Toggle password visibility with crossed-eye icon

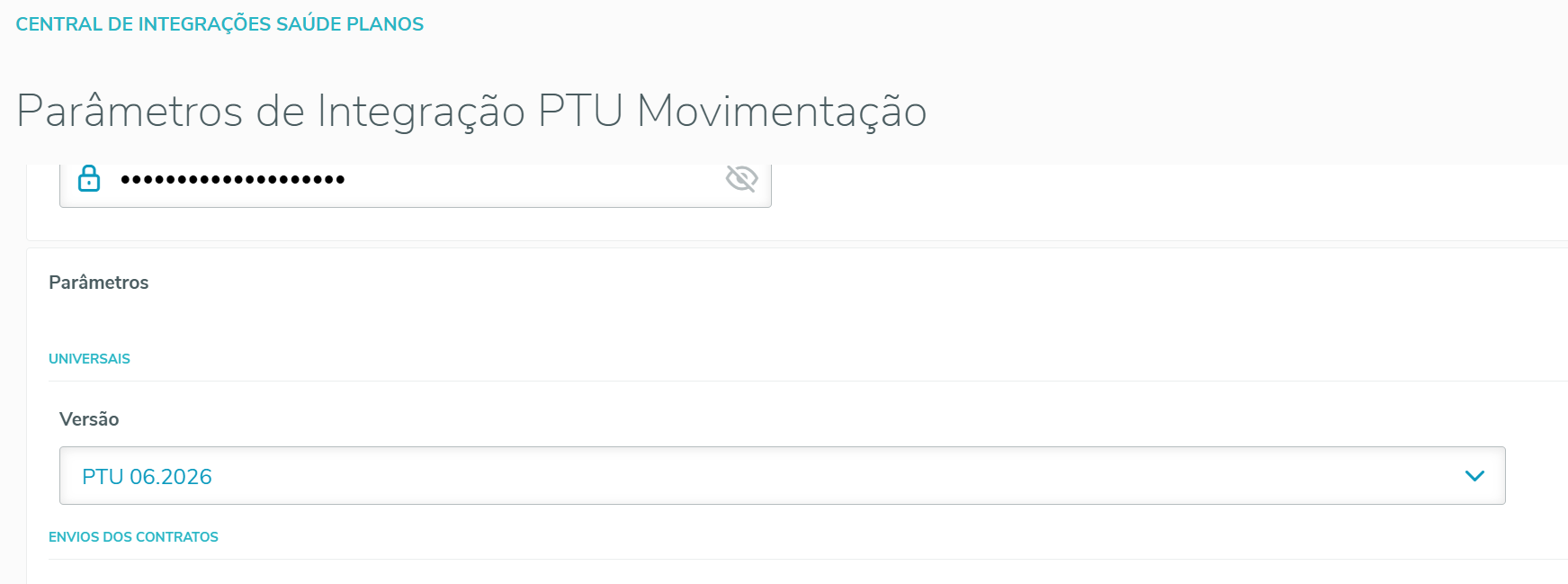click(x=741, y=178)
